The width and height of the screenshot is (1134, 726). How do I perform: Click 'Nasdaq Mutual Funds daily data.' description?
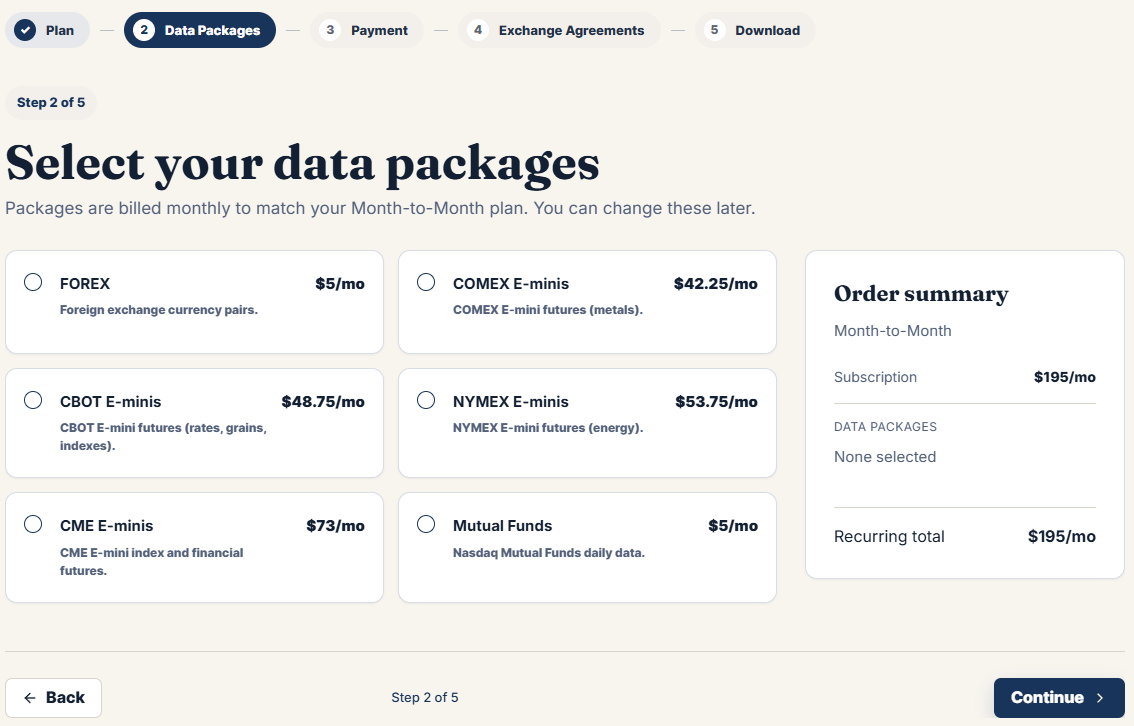tap(549, 552)
